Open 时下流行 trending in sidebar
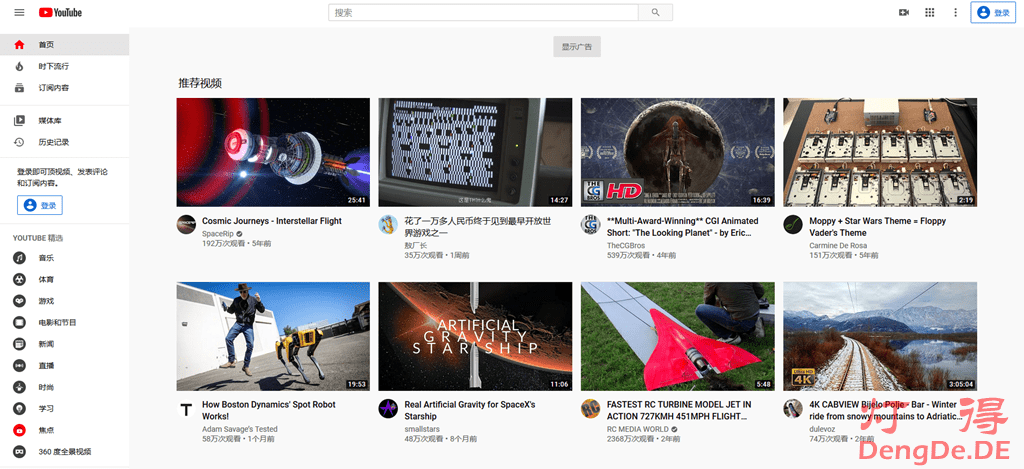This screenshot has height=469, width=1024. pyautogui.click(x=54, y=66)
